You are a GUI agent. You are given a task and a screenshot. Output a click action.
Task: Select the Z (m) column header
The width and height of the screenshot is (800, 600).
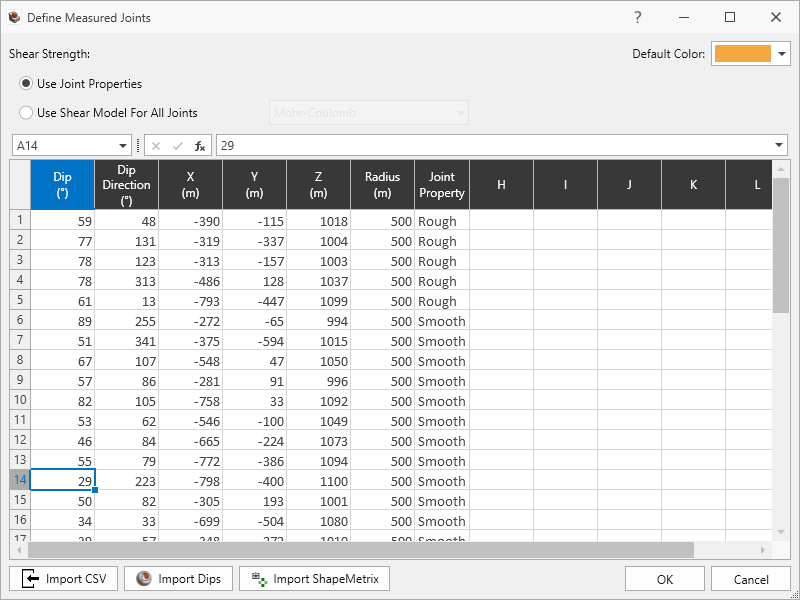318,185
